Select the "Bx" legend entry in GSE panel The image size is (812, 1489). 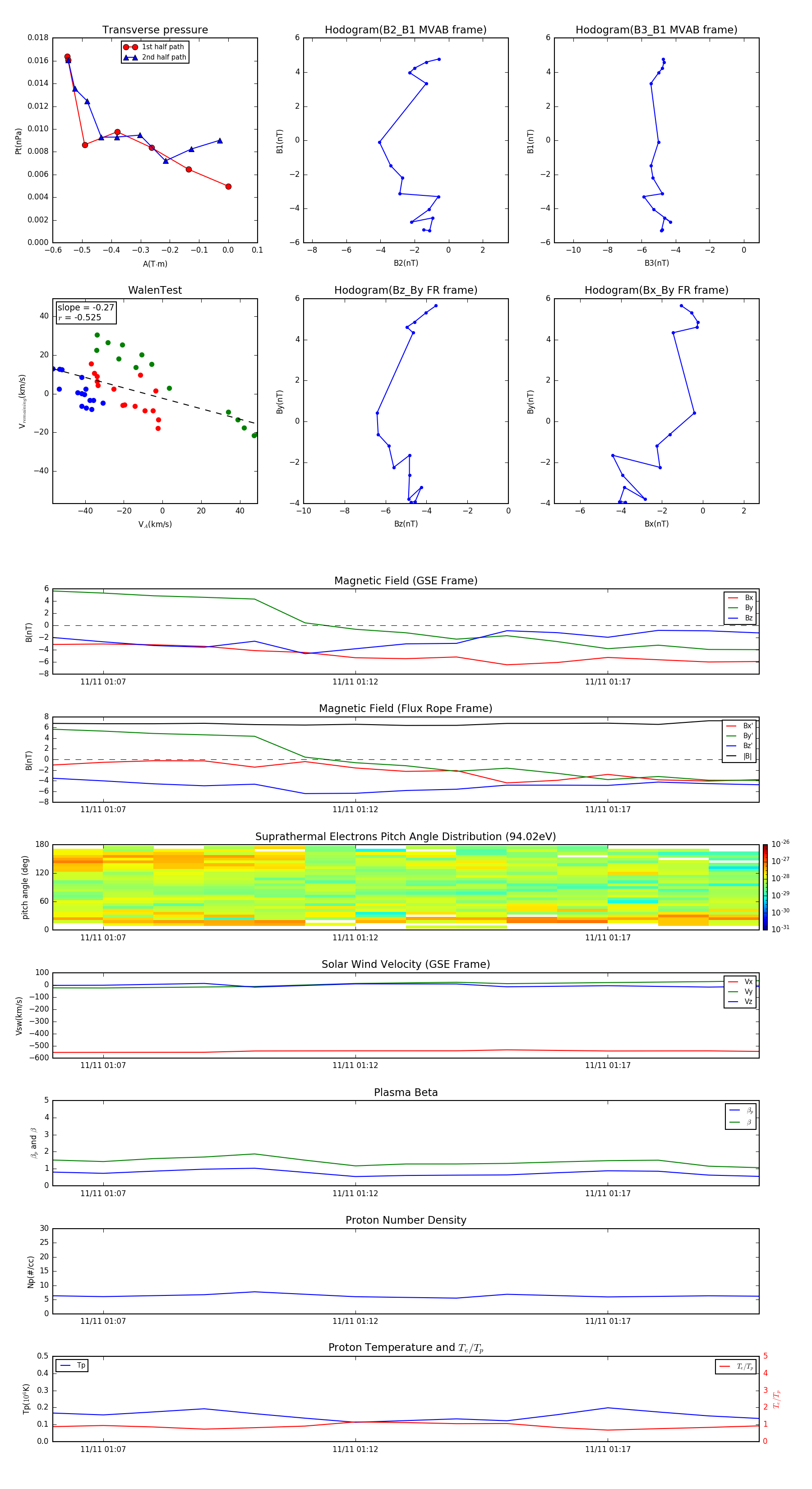coord(740,598)
